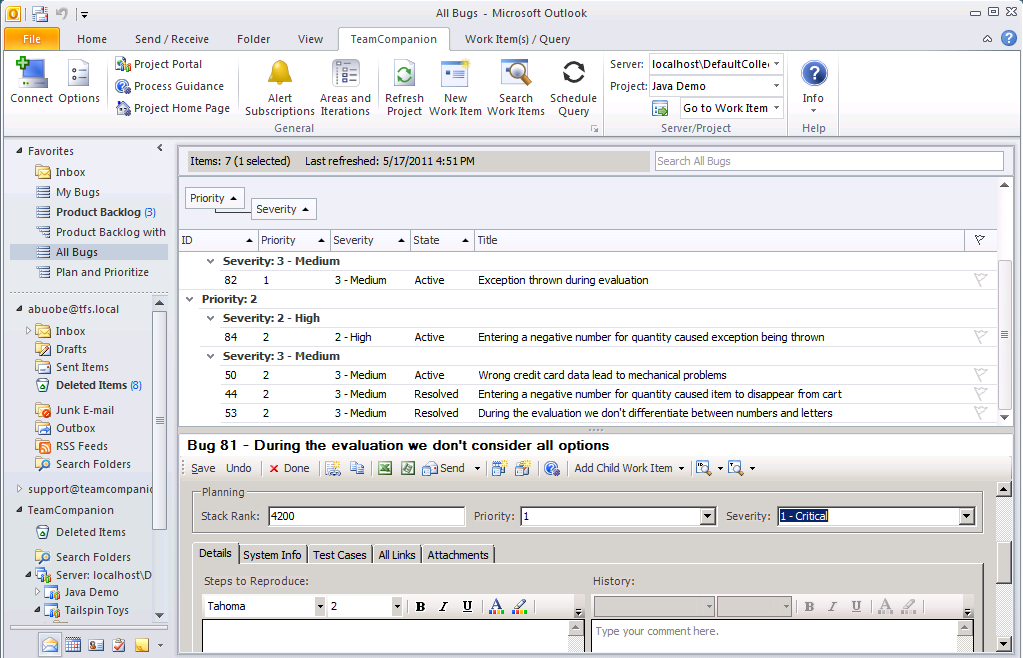Click Save in bug toolbar

203,468
